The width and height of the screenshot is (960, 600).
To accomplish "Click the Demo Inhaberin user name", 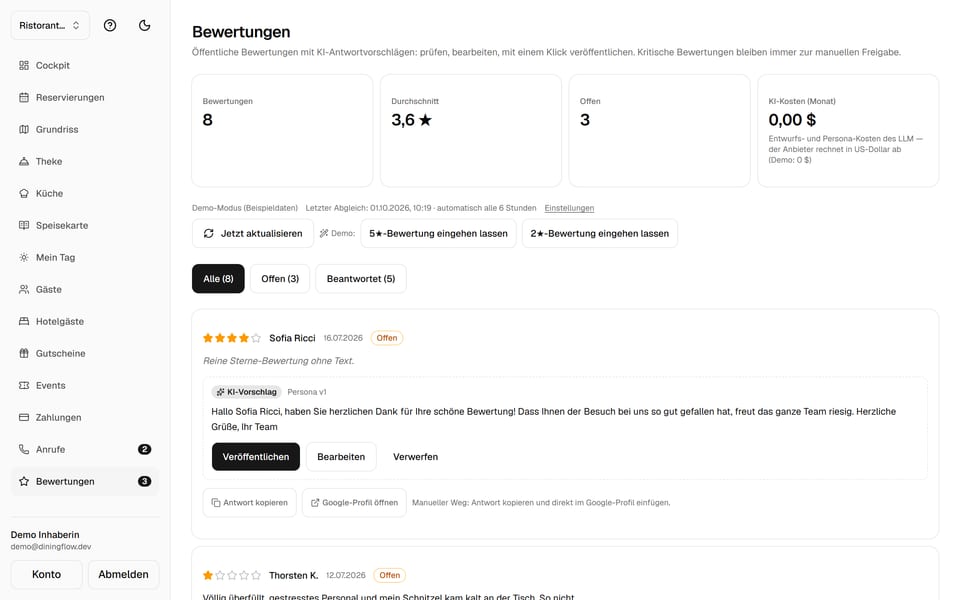I will pos(45,534).
